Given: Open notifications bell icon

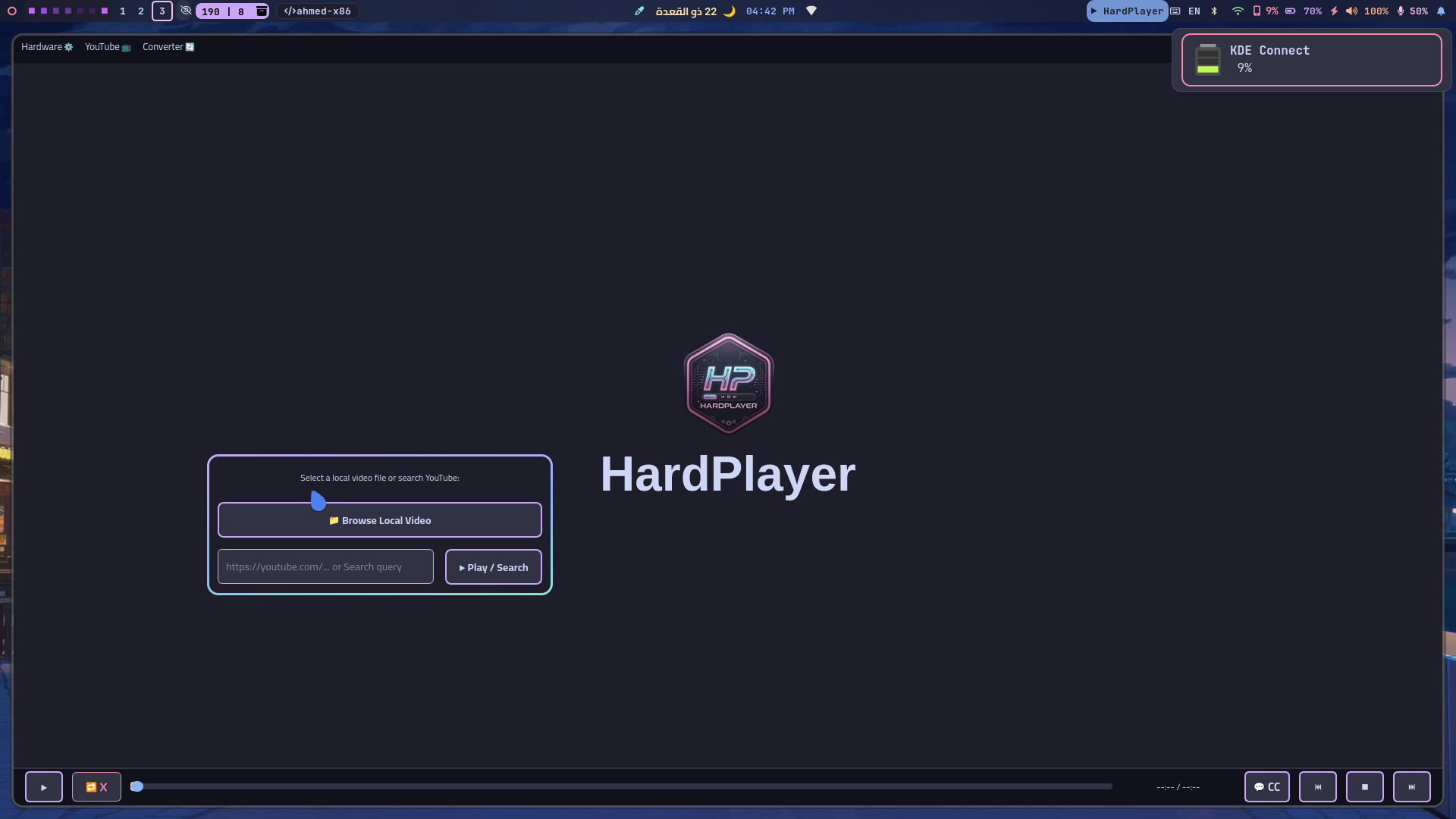Looking at the screenshot, I should (1441, 11).
